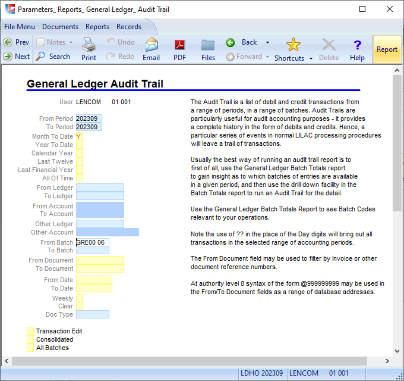Click the scroll up arrow
The height and width of the screenshot is (381, 404).
click(x=397, y=70)
